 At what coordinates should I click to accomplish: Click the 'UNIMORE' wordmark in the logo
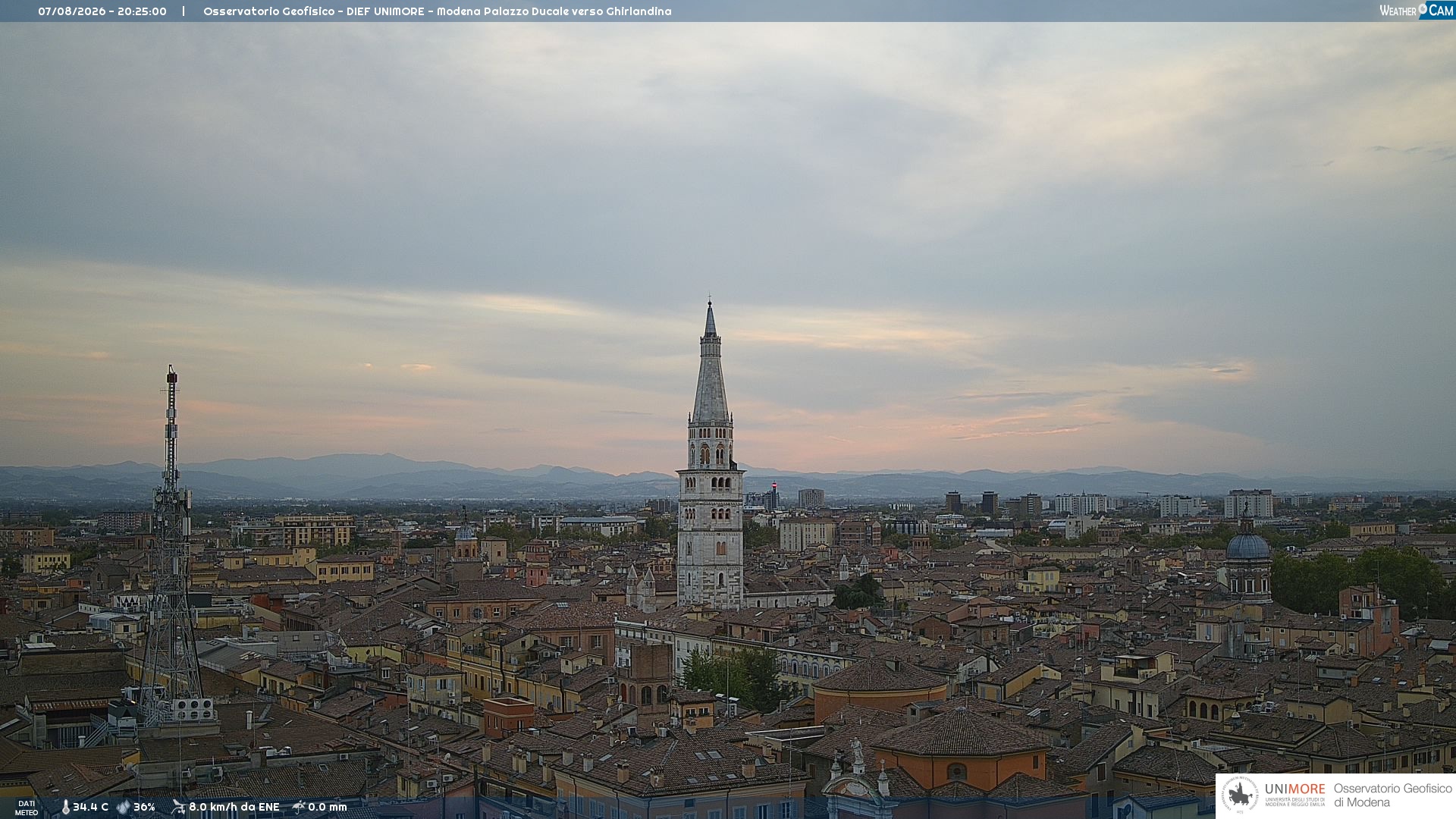tap(1294, 789)
